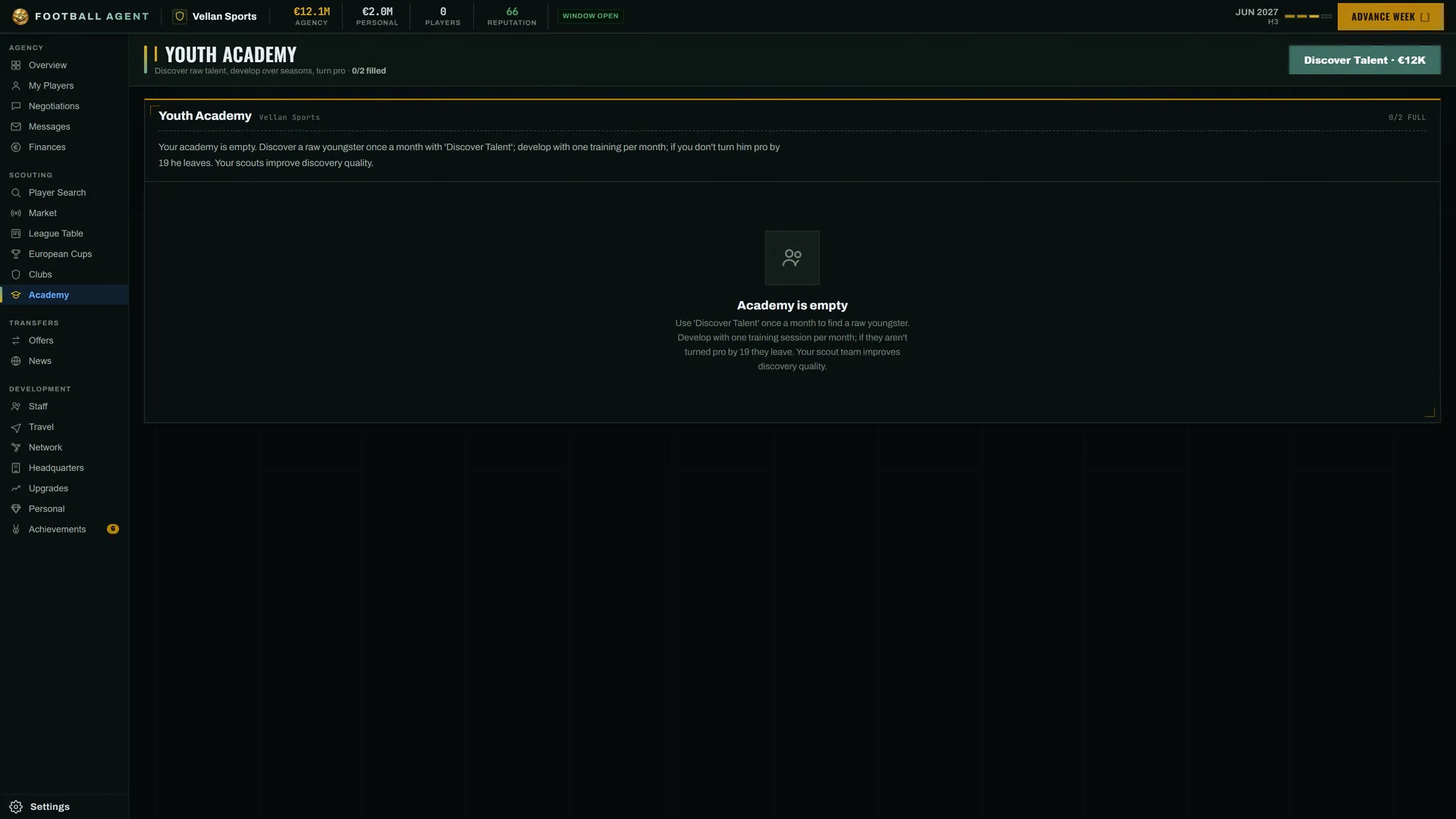Open Overview via its grid icon
The width and height of the screenshot is (1456, 819).
[16, 65]
